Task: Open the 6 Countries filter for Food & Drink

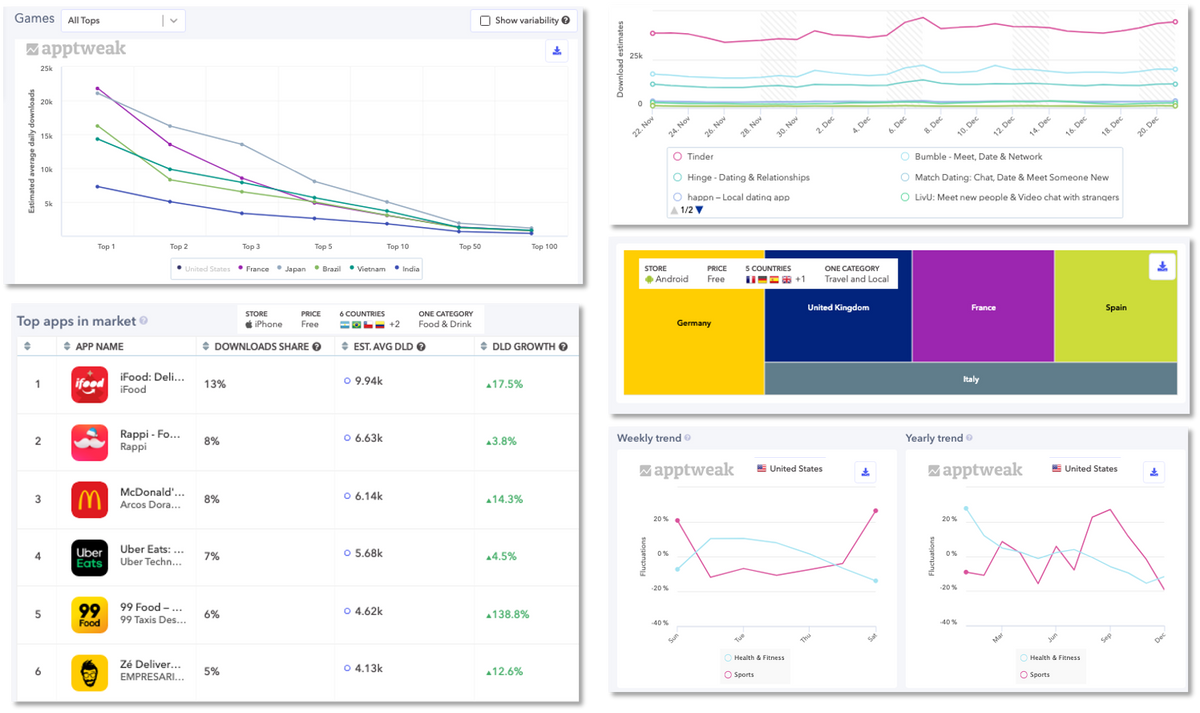Action: (368, 319)
